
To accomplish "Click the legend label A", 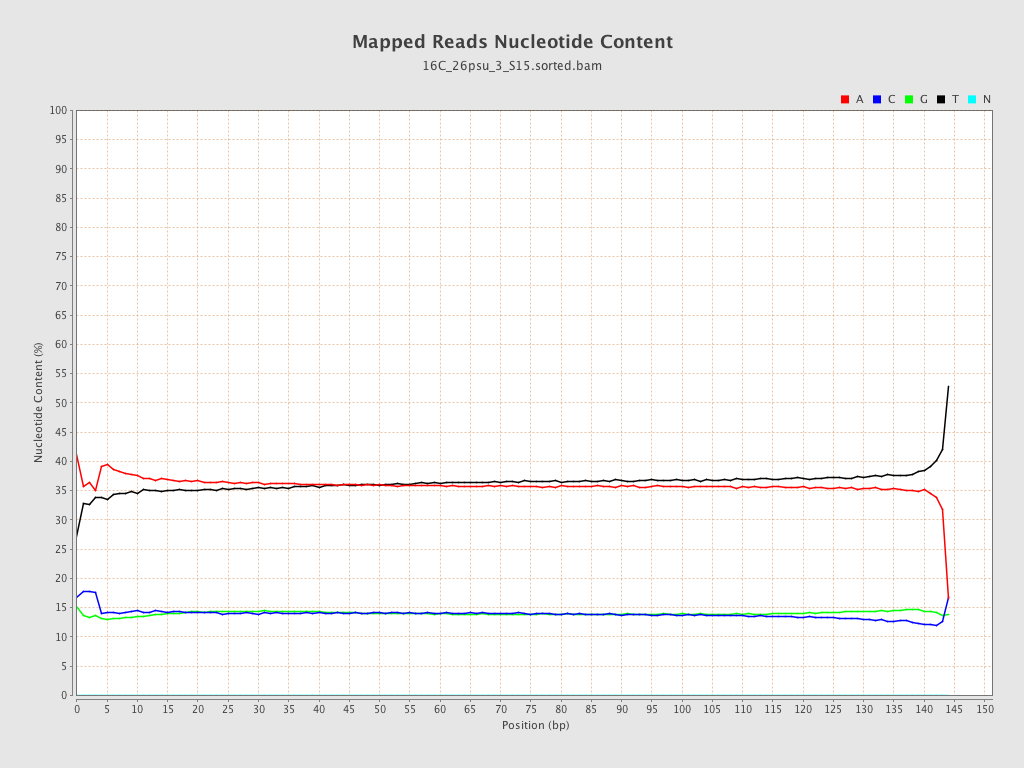I will click(x=859, y=99).
